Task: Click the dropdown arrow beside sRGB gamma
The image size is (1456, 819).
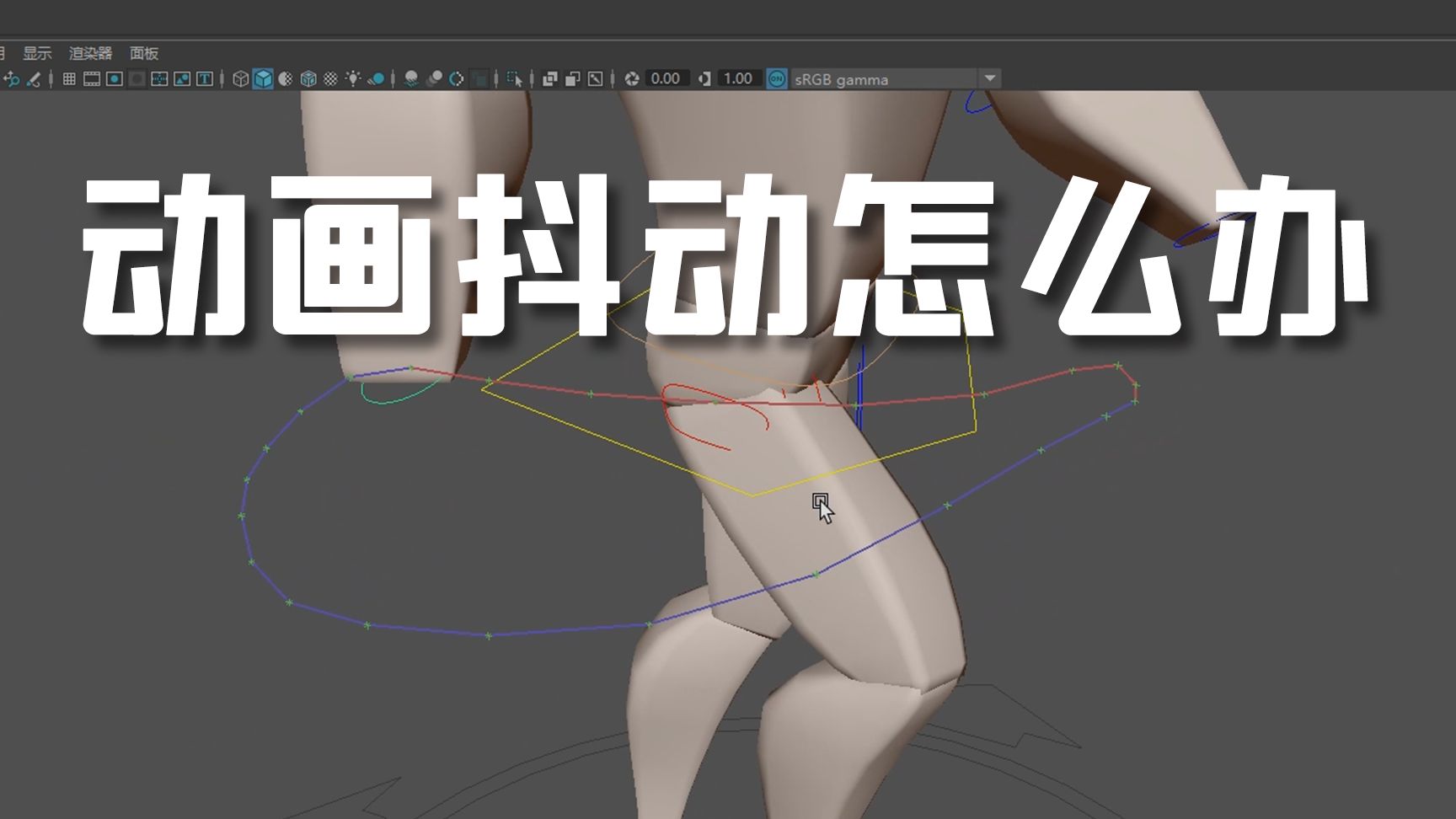Action: (990, 79)
